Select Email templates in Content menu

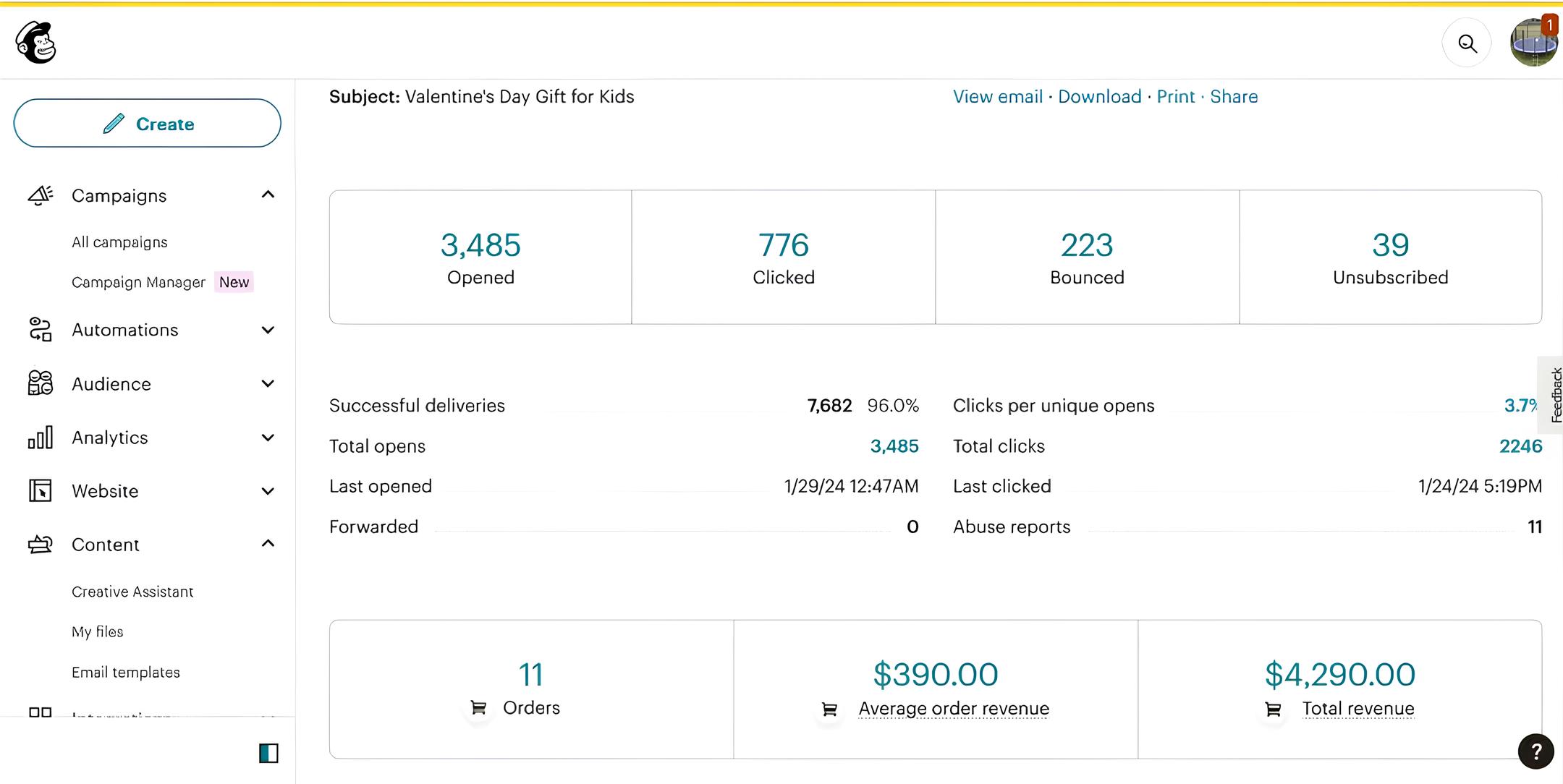click(x=126, y=673)
